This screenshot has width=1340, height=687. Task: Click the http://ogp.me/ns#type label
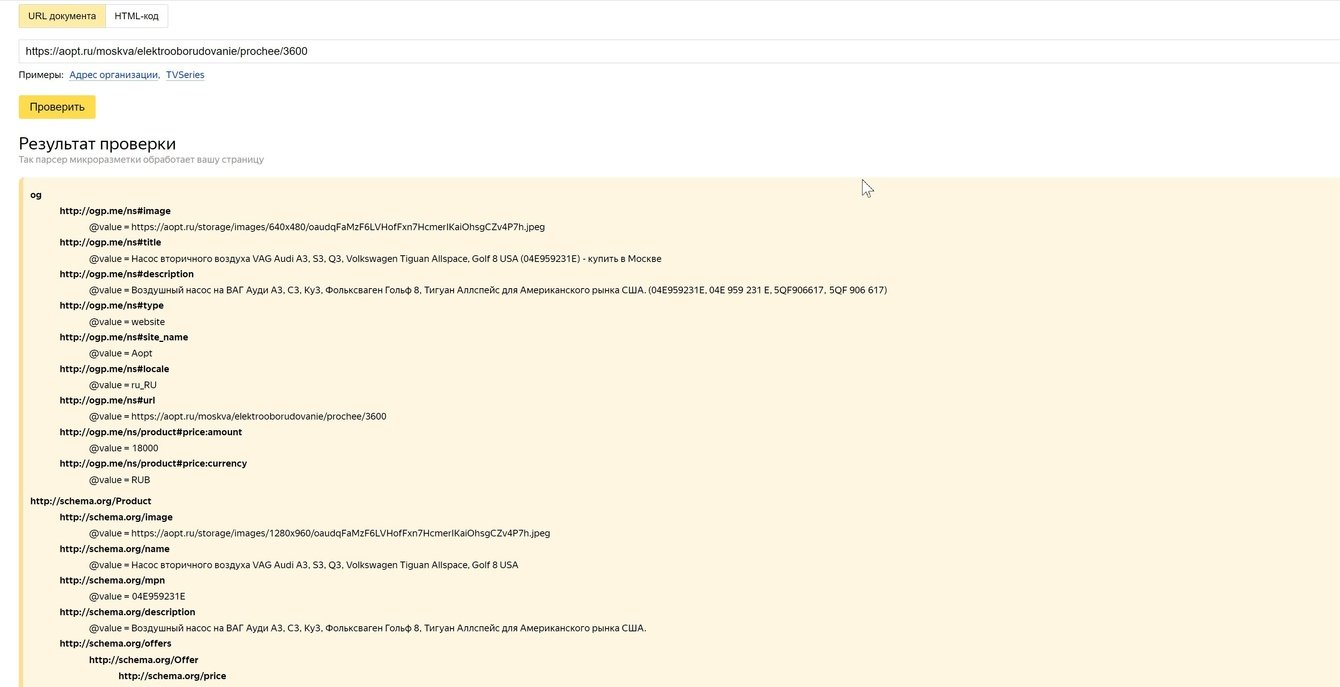pyautogui.click(x=112, y=305)
